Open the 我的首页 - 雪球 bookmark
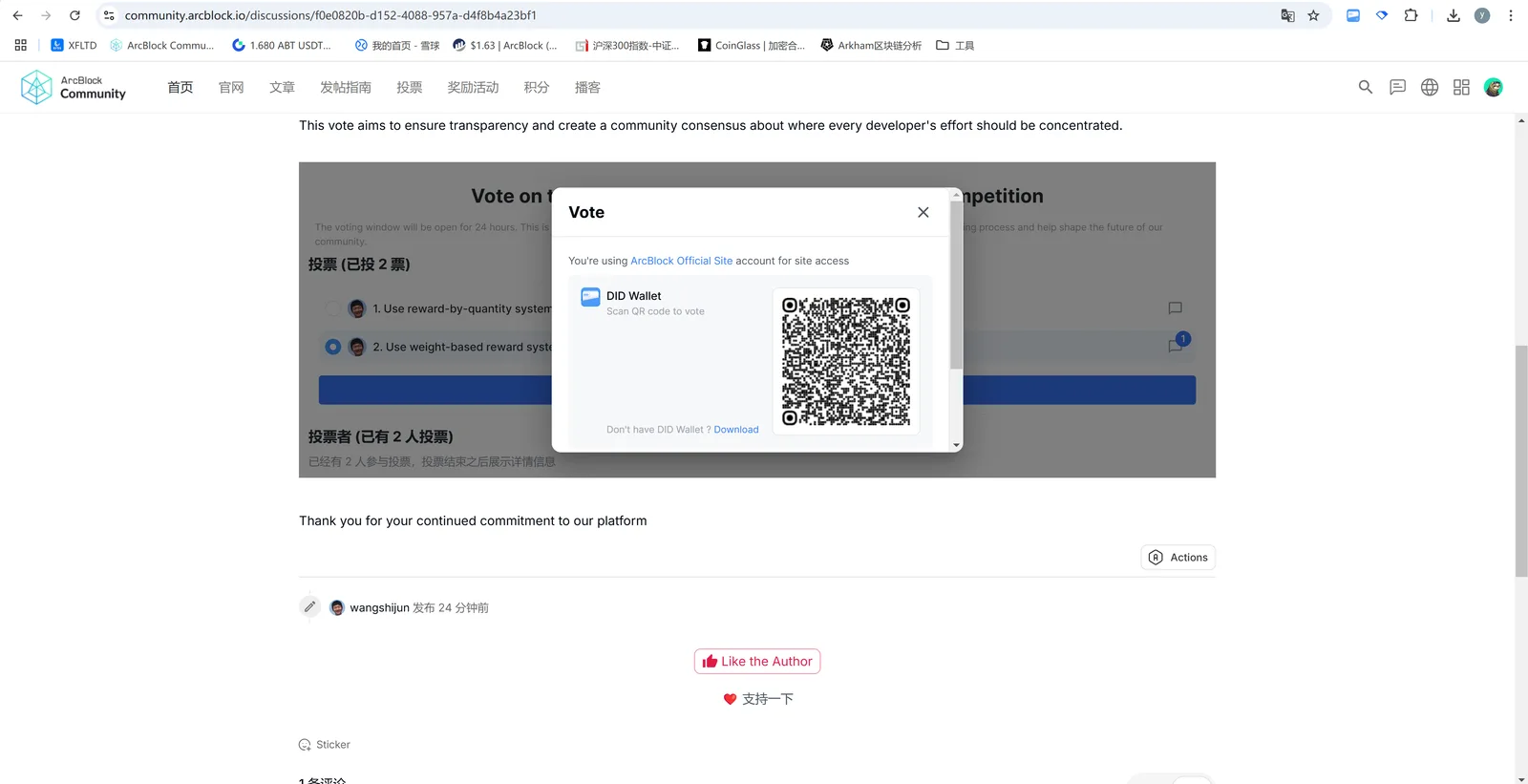Viewport: 1528px width, 784px height. 397,45
